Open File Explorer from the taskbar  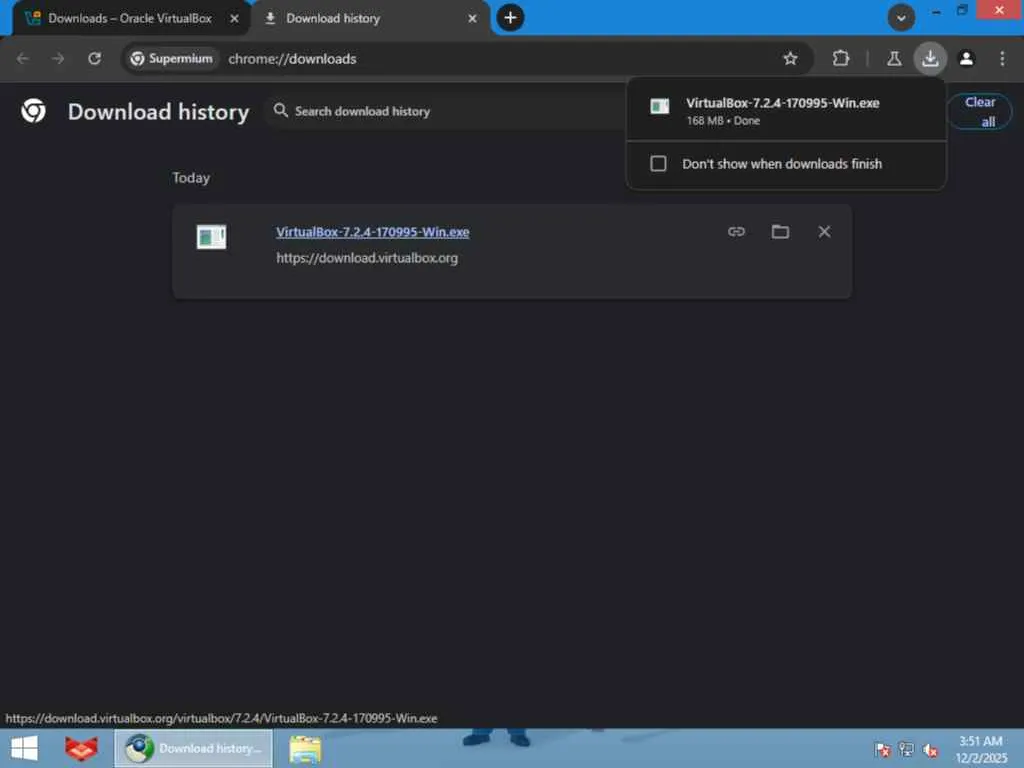(x=305, y=749)
